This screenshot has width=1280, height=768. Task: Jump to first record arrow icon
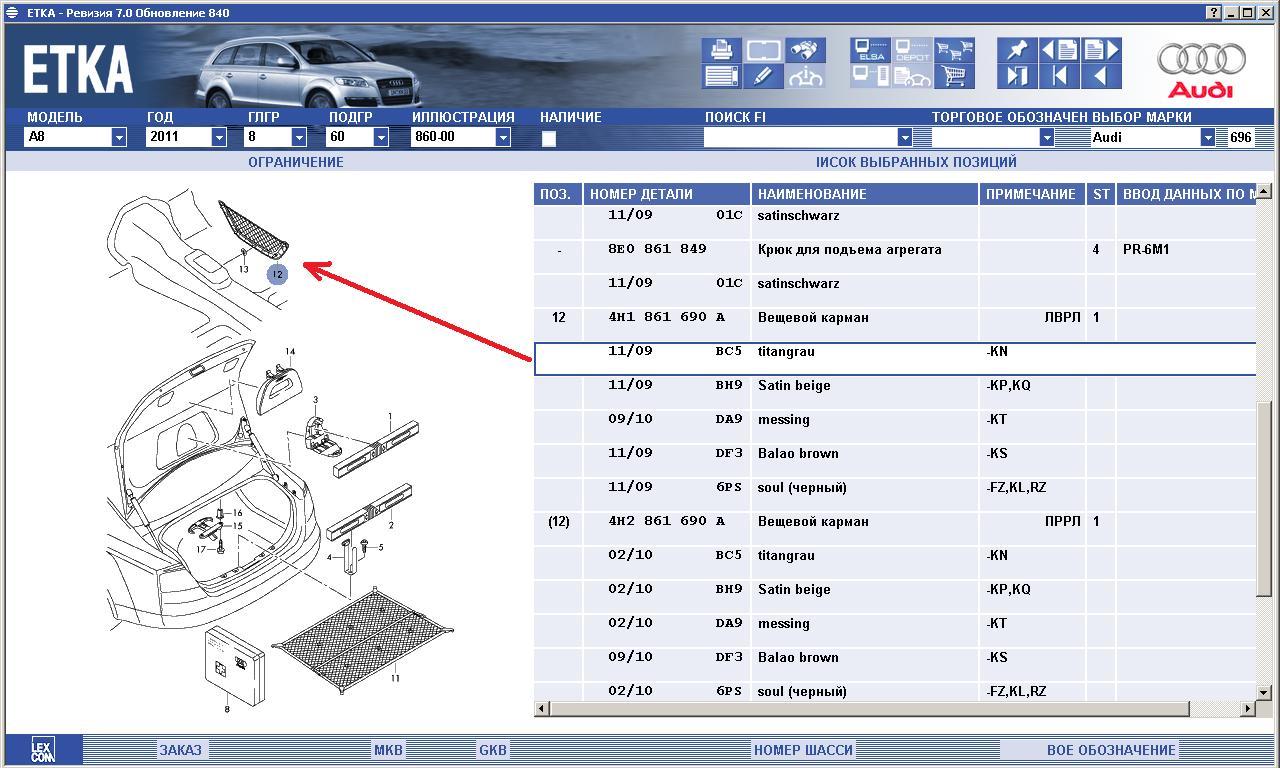click(1059, 76)
